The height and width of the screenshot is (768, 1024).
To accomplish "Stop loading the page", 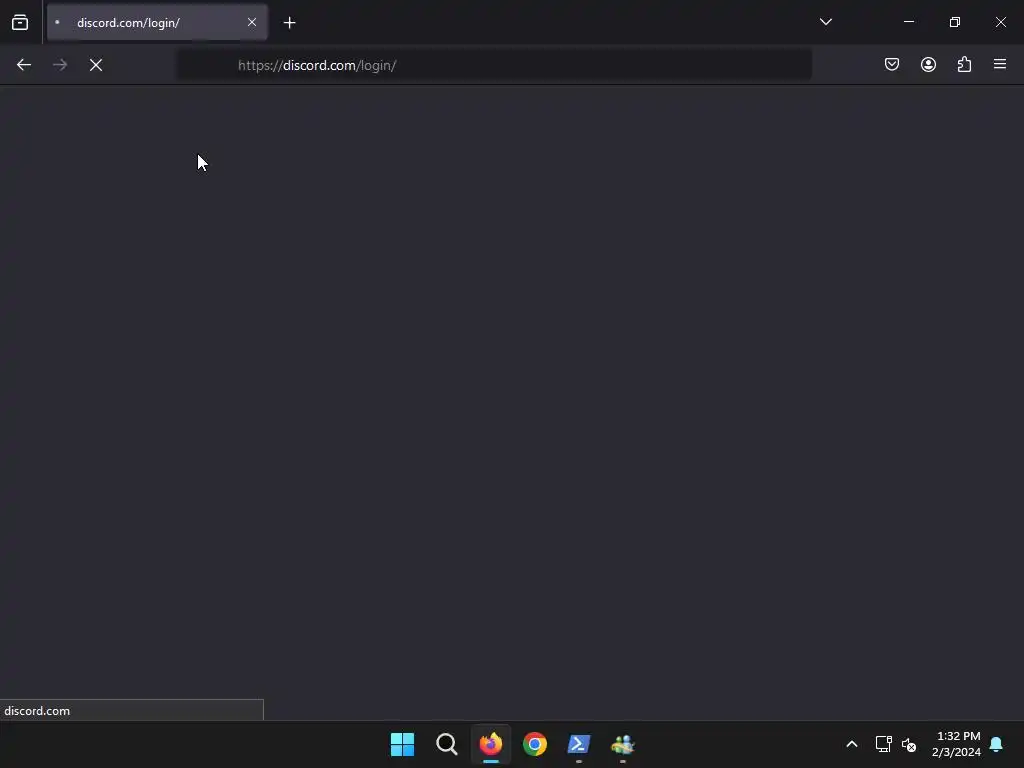I will coord(96,65).
